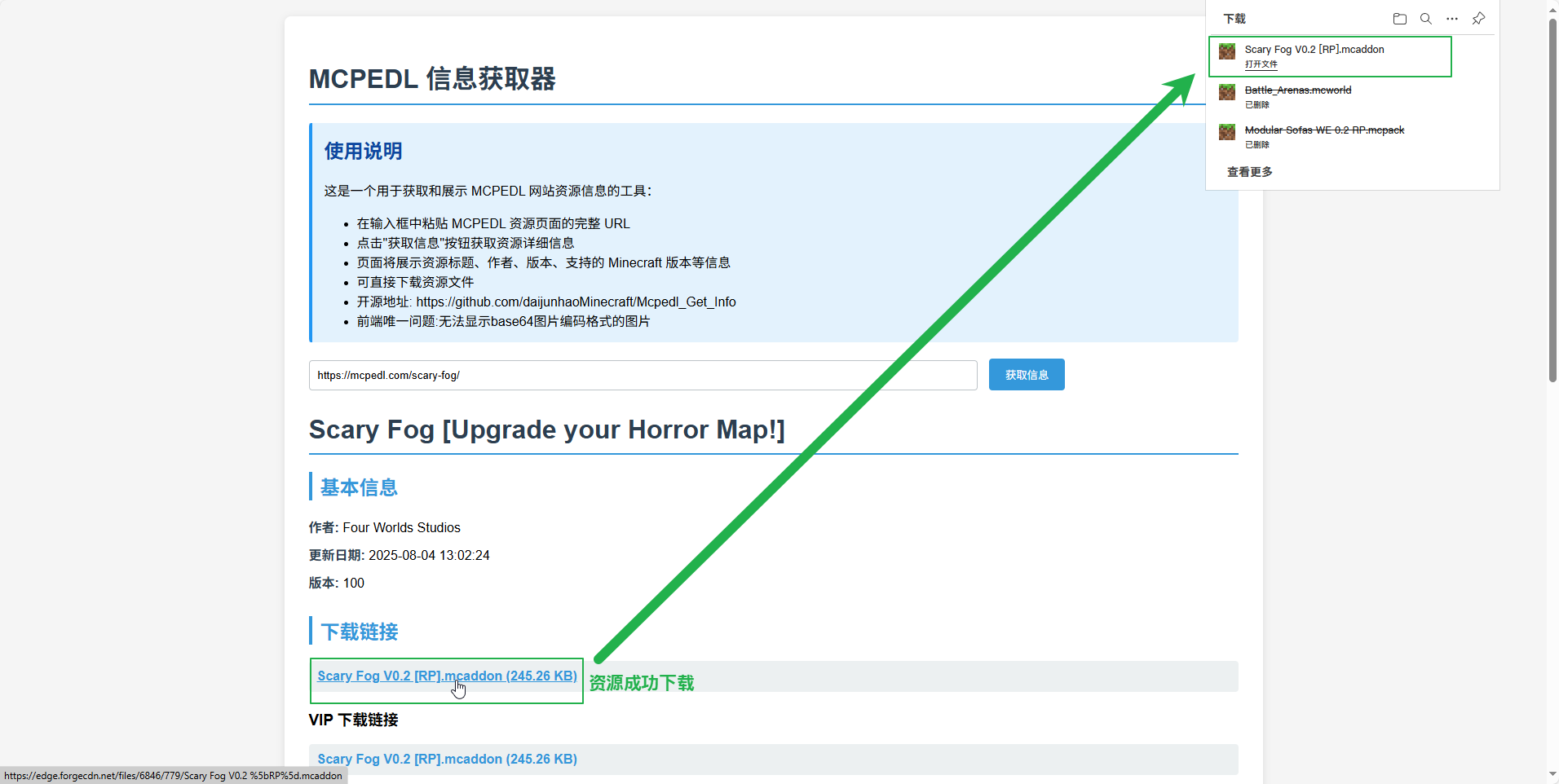Click the 获取信息 button
The image size is (1559, 784).
[1026, 375]
